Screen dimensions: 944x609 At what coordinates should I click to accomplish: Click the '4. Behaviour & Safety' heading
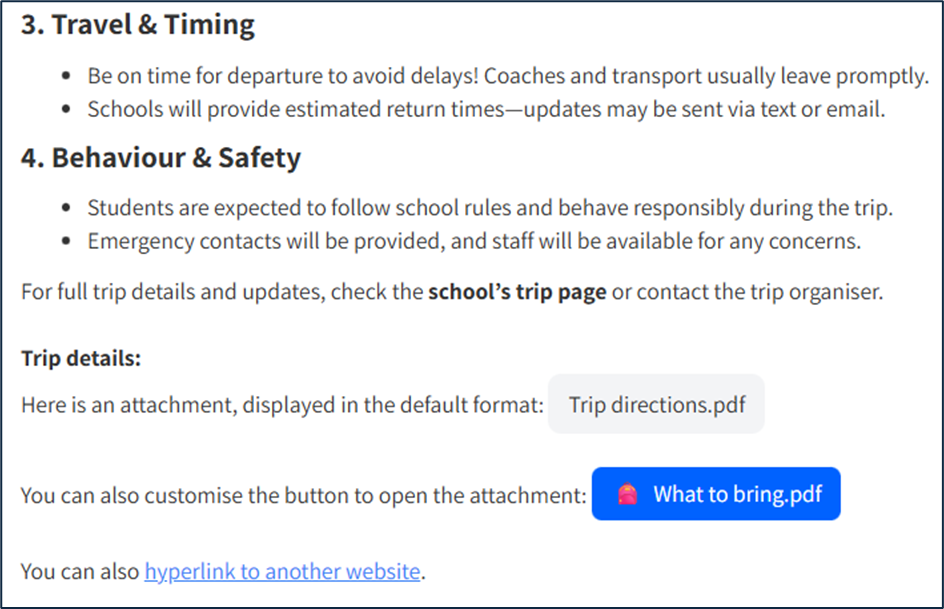[x=161, y=158]
